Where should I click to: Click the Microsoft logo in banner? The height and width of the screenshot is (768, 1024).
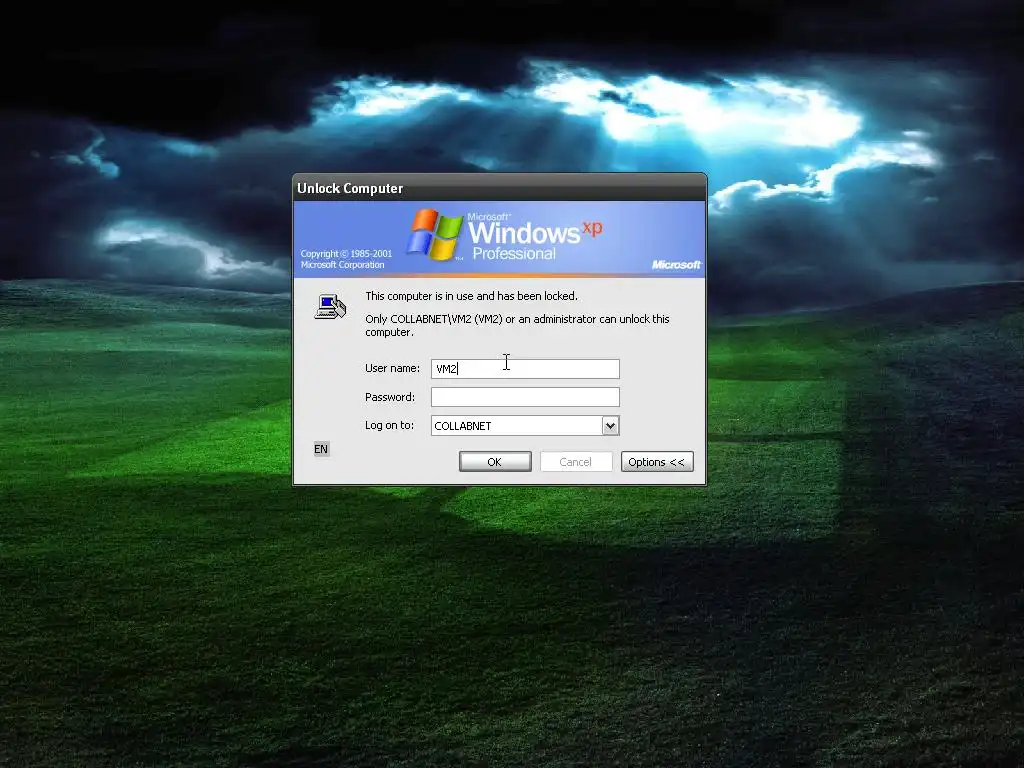676,264
